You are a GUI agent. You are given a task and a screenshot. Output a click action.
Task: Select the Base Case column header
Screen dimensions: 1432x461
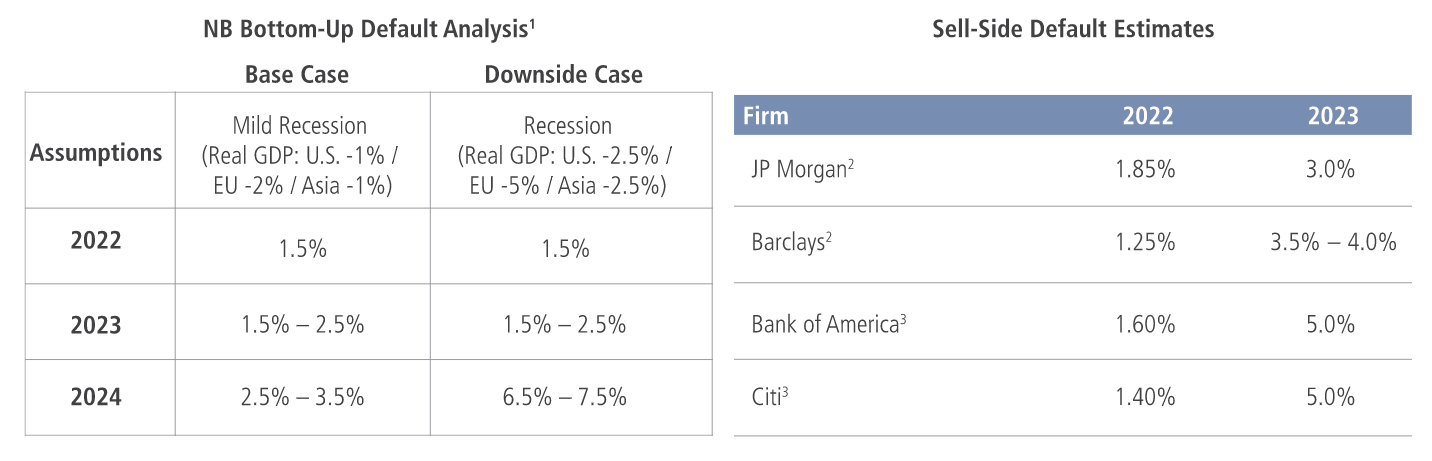tap(297, 75)
